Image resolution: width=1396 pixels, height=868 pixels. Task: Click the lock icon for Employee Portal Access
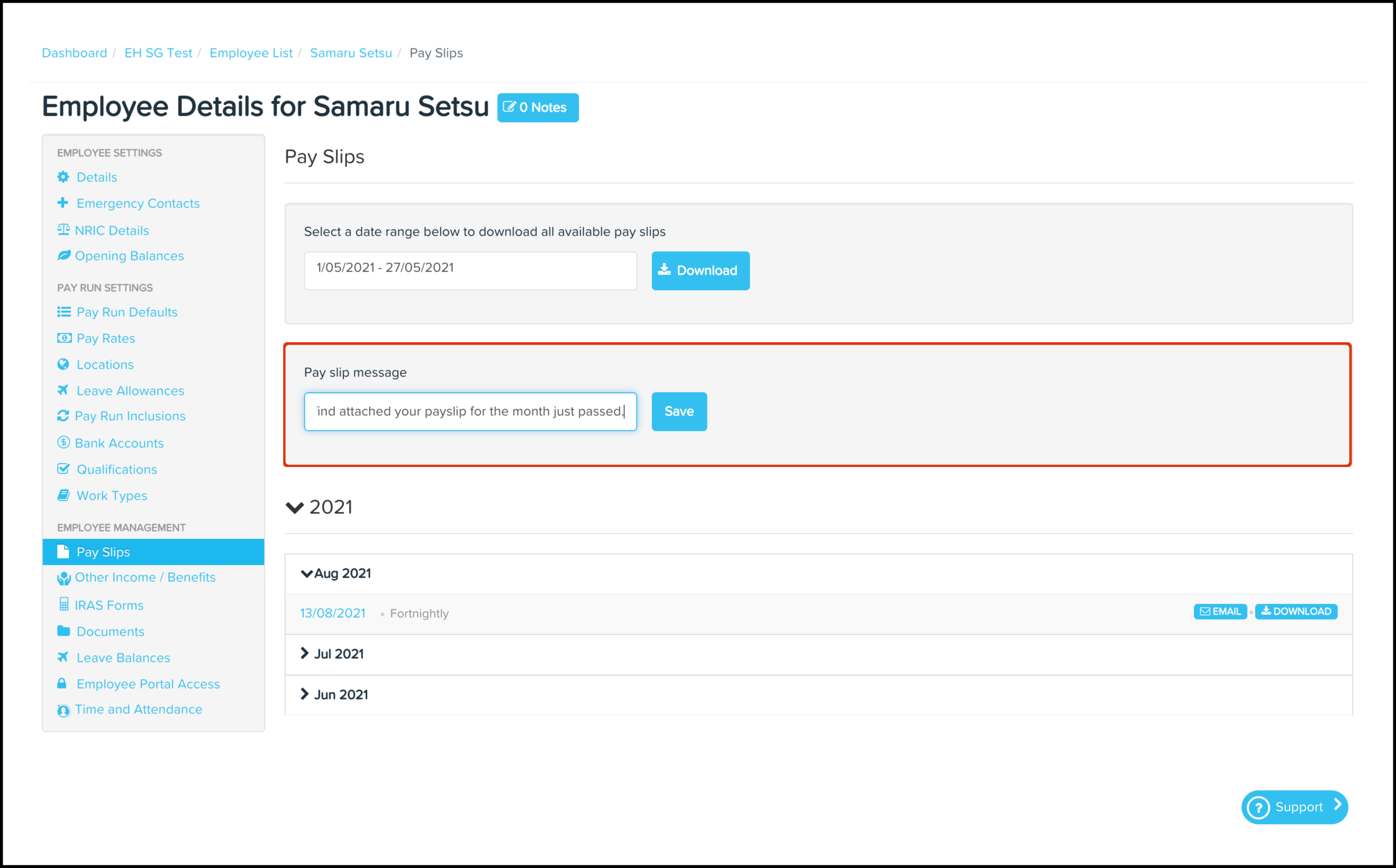(x=62, y=683)
